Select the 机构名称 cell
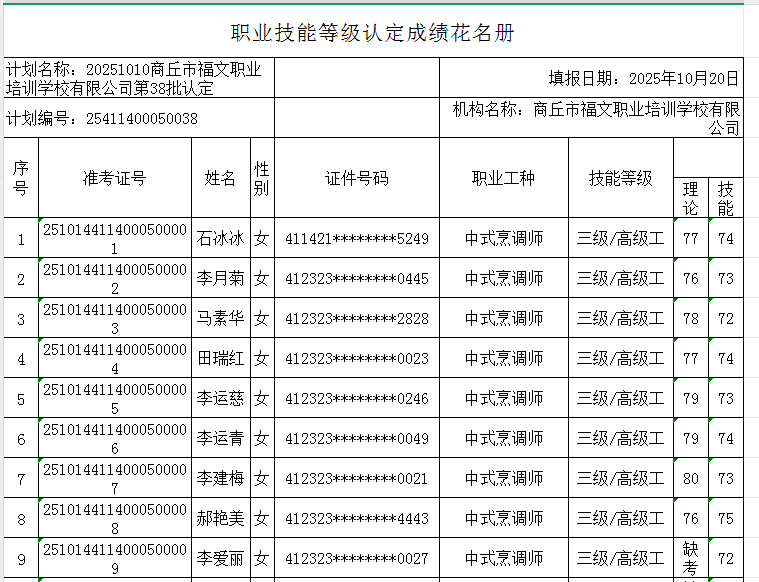The image size is (759, 582). (592, 118)
